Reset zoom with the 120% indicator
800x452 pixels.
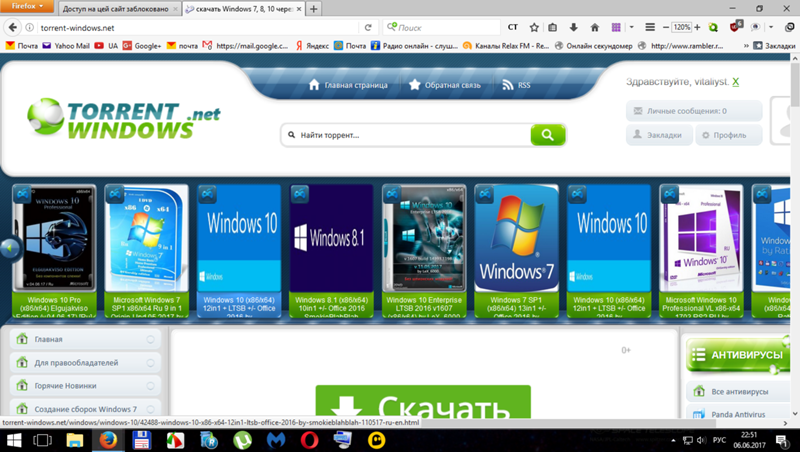(x=681, y=27)
